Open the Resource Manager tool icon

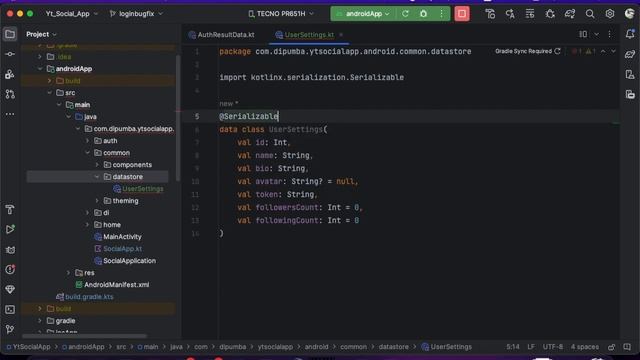pos(10,74)
